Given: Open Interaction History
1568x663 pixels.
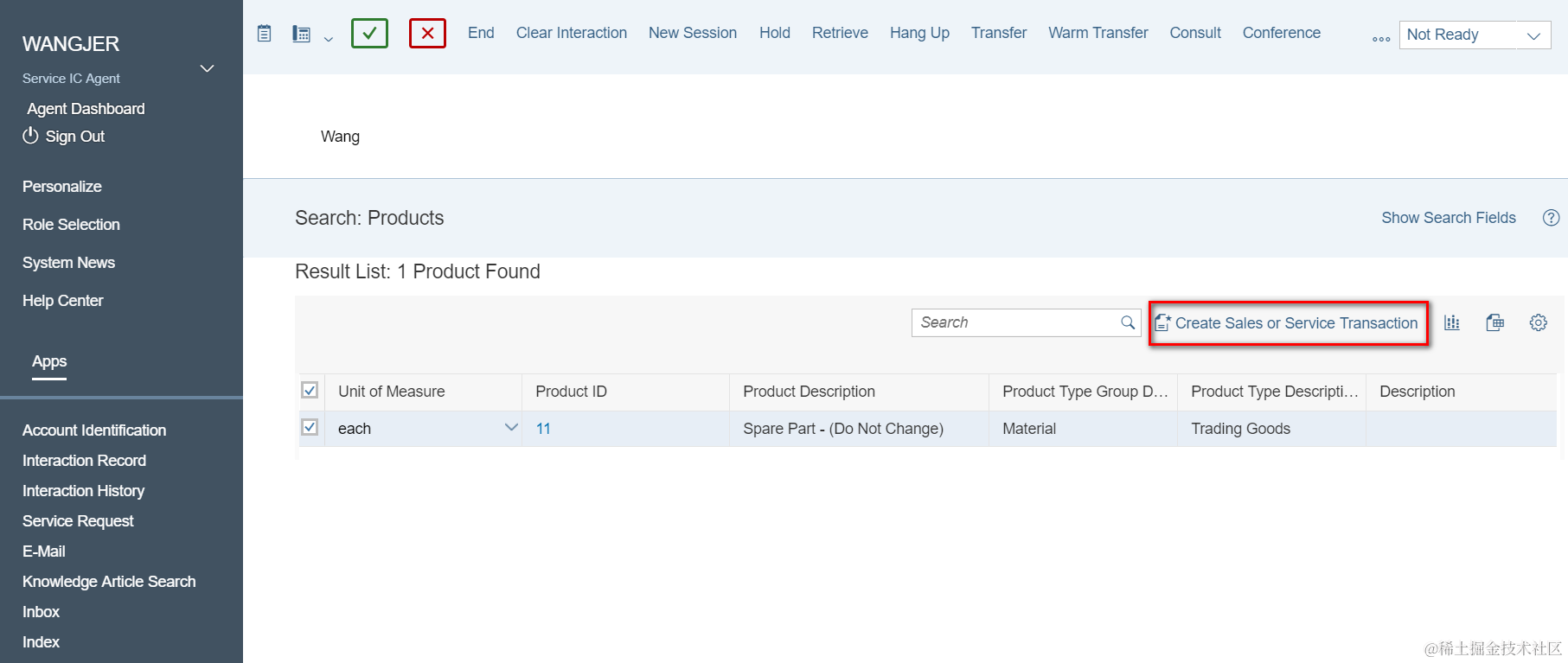Looking at the screenshot, I should tap(83, 491).
